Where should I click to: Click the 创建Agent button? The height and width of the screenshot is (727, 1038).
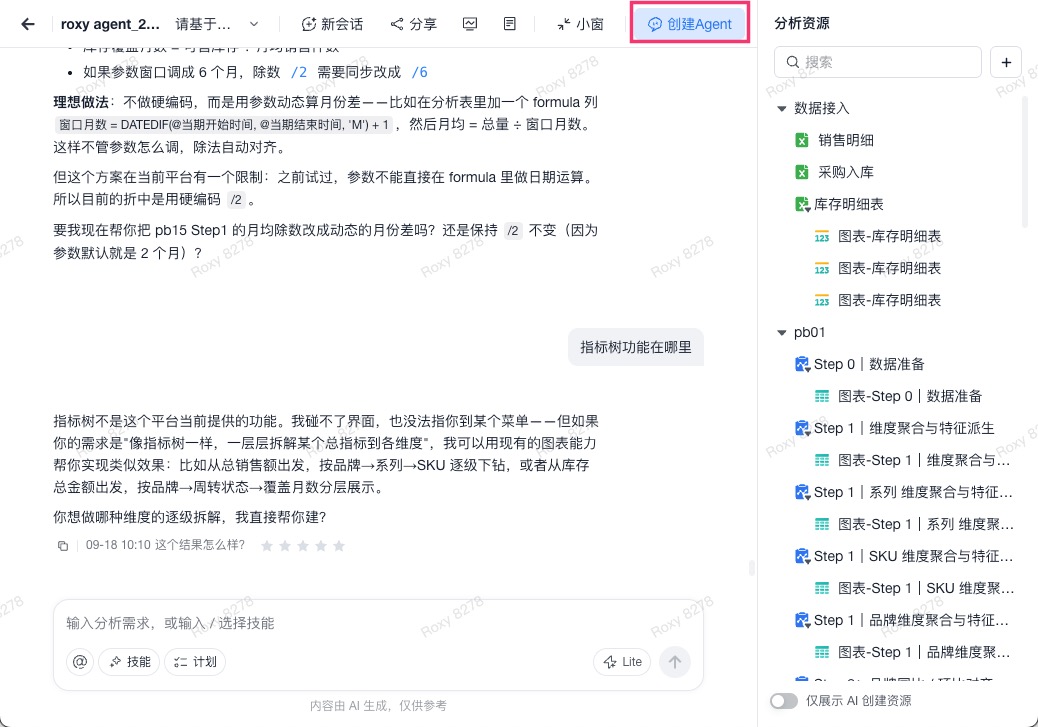[x=690, y=24]
